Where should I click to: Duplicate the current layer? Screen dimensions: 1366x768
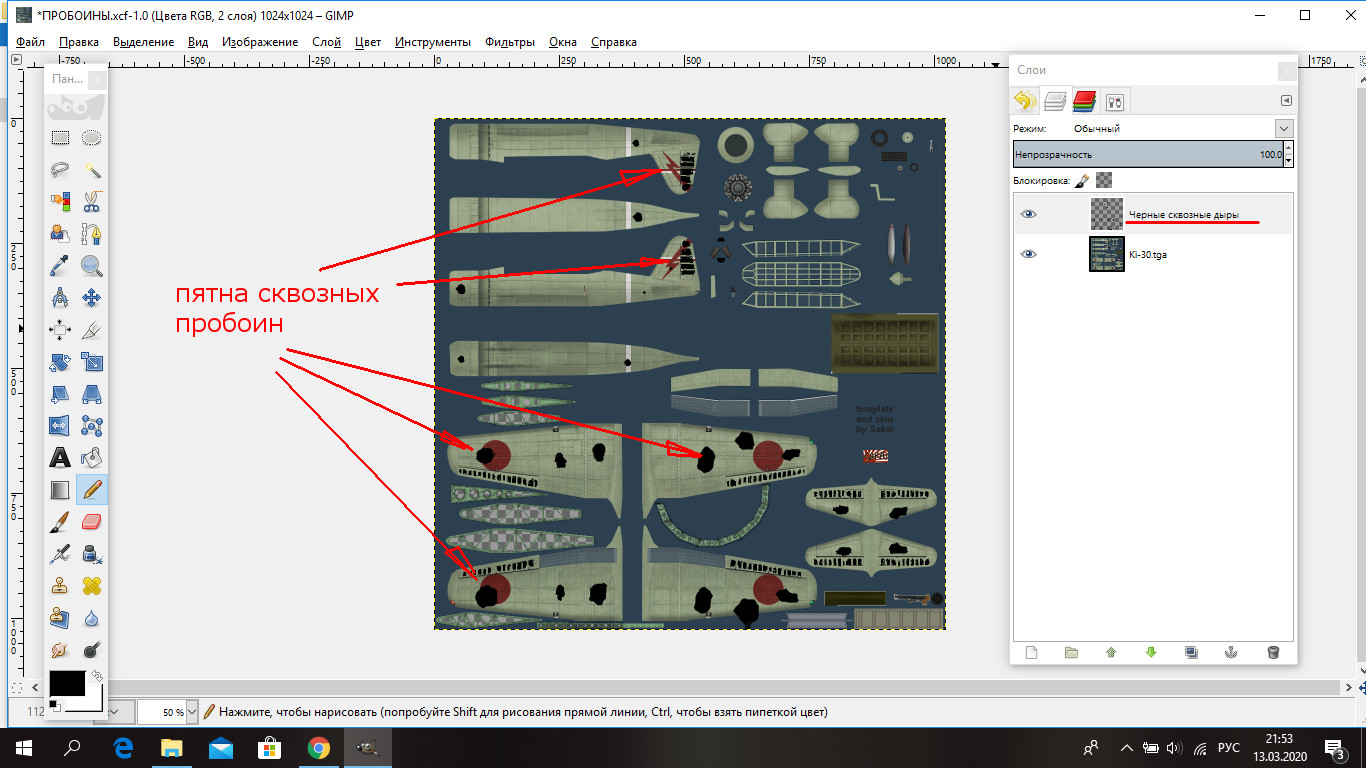pos(1191,652)
